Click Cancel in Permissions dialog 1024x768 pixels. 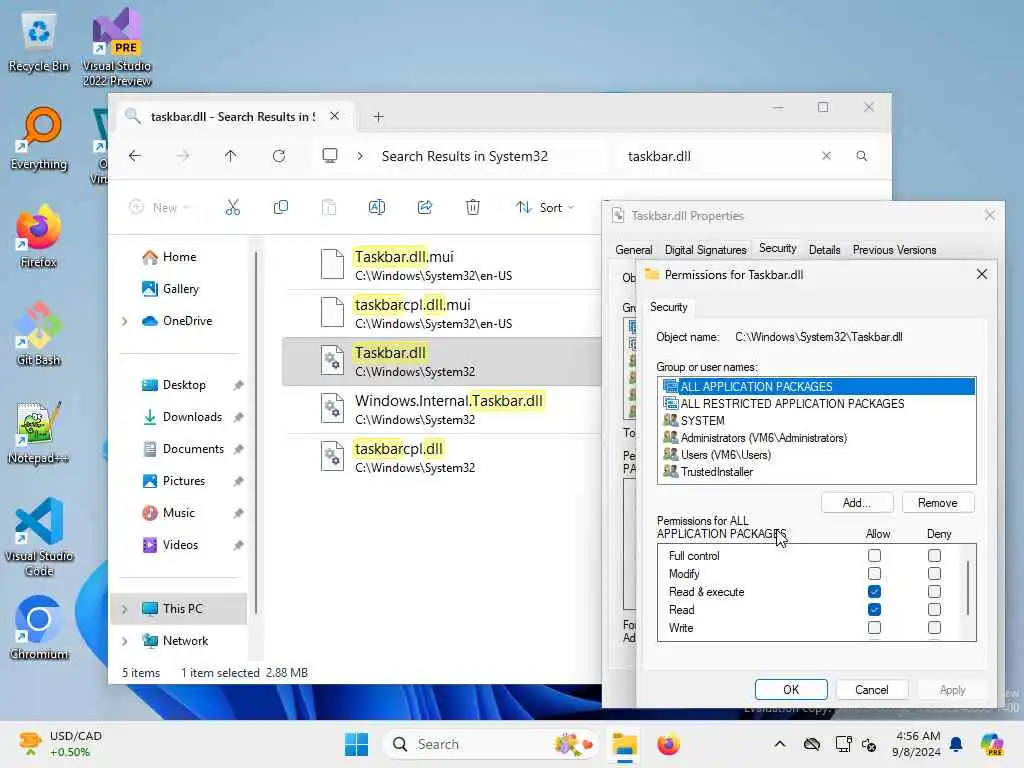pyautogui.click(x=871, y=690)
